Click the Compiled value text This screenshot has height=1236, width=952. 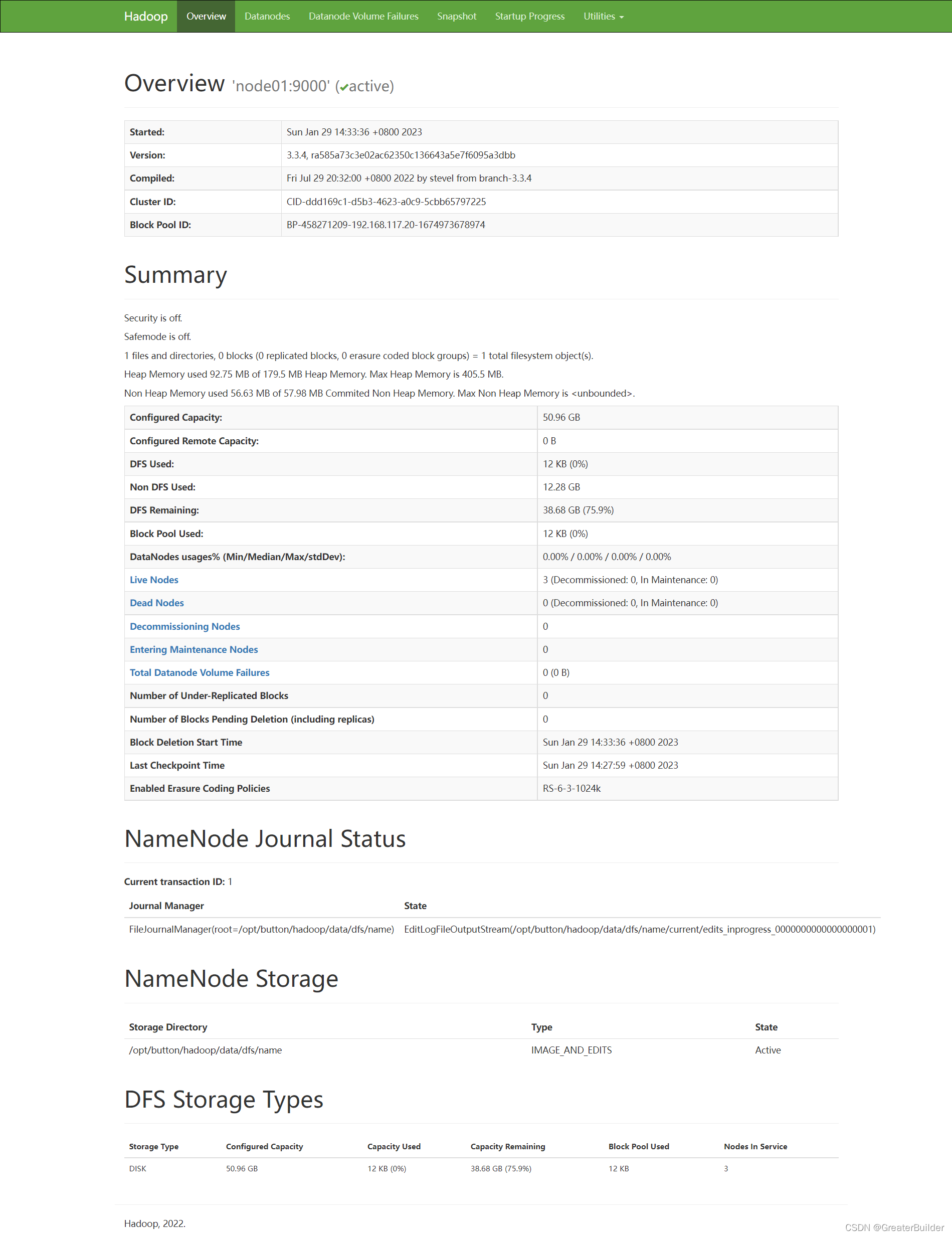(409, 179)
